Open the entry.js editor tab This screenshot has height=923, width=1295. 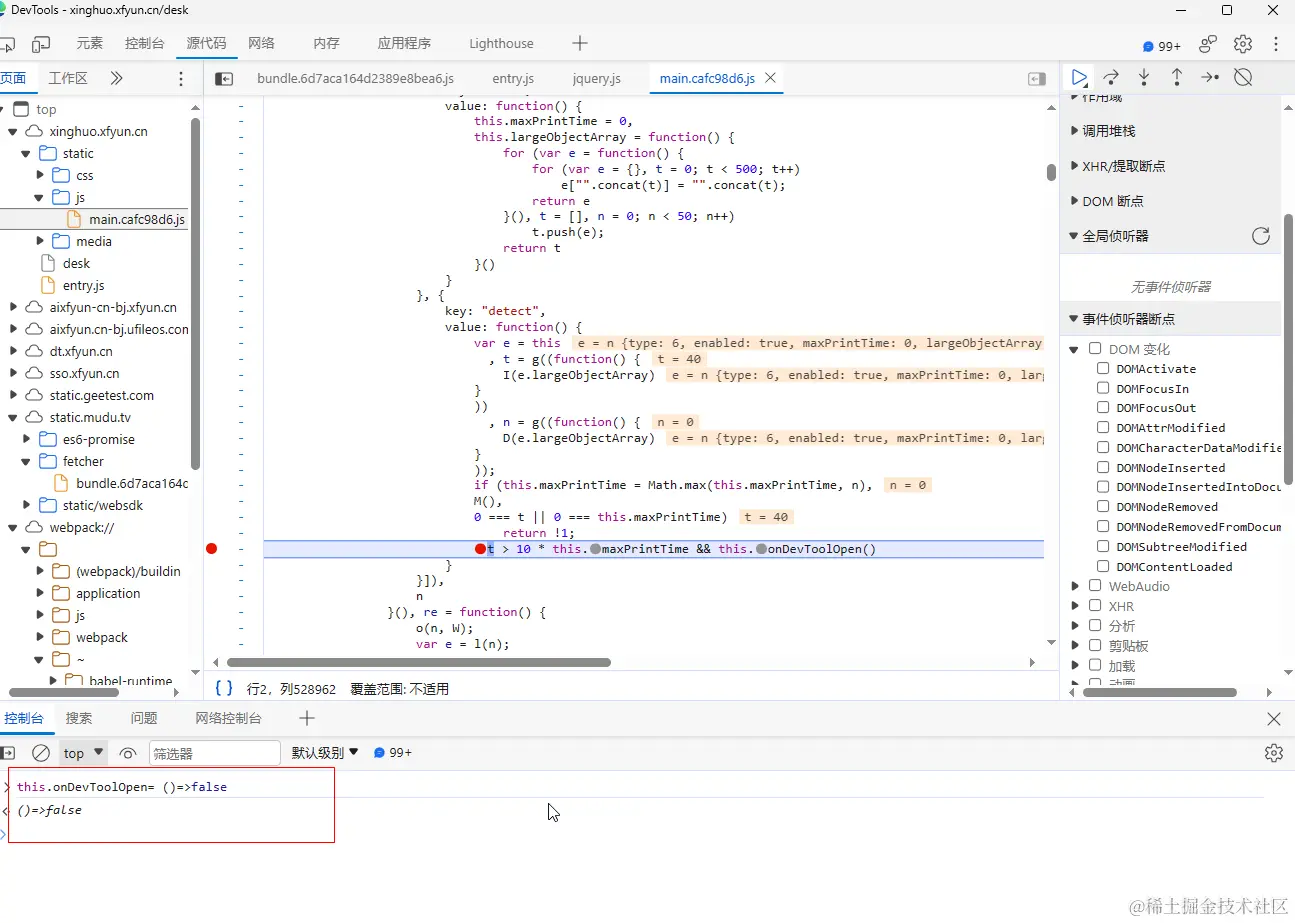(513, 78)
